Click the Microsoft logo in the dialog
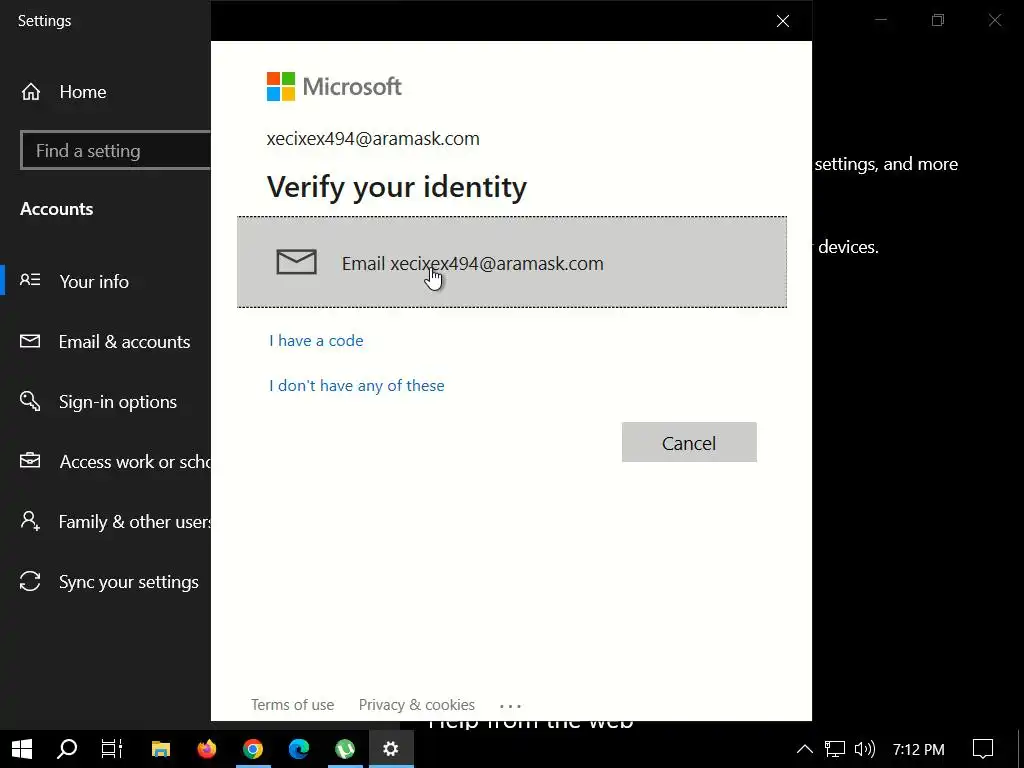 (334, 86)
